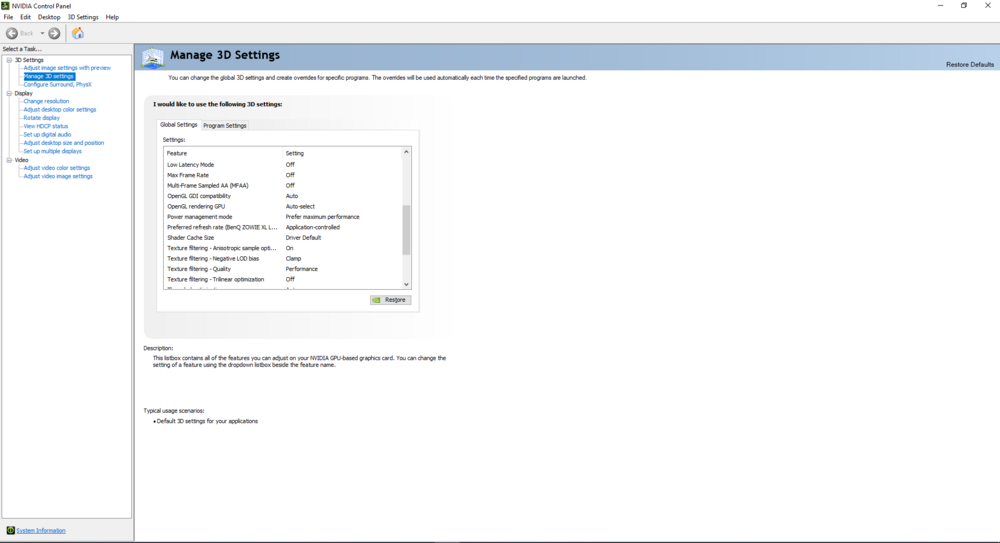The width and height of the screenshot is (1000, 543).
Task: Open the Help menu
Action: (112, 17)
